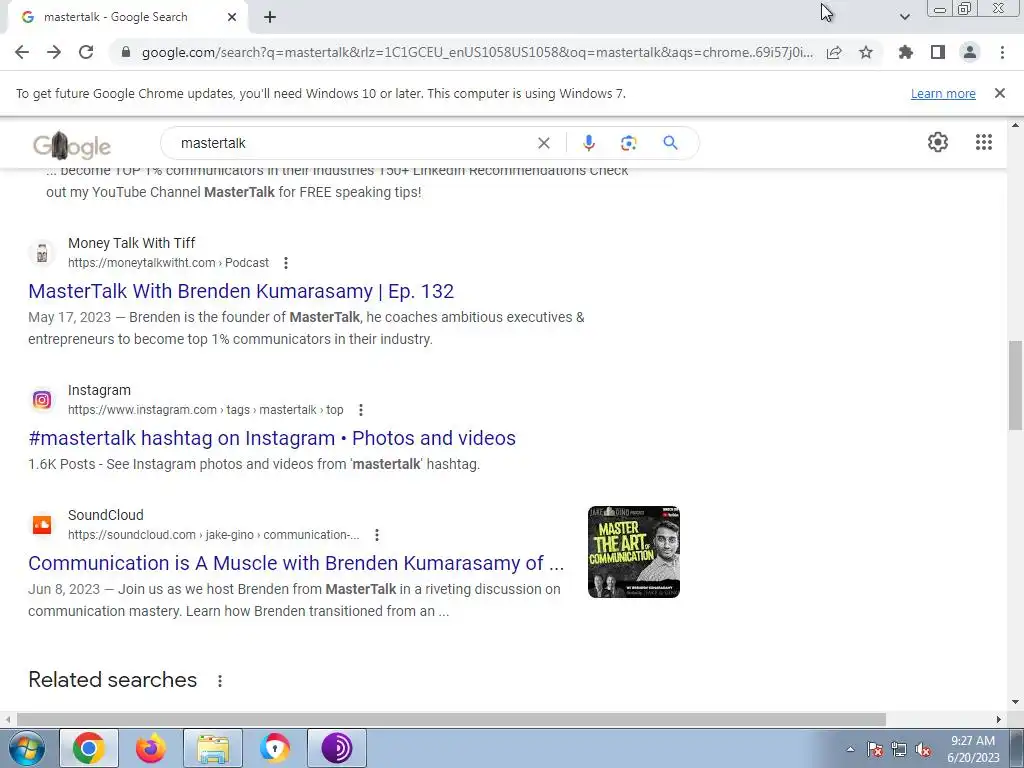
Task: Click the Instagram favicon
Action: tap(42, 400)
